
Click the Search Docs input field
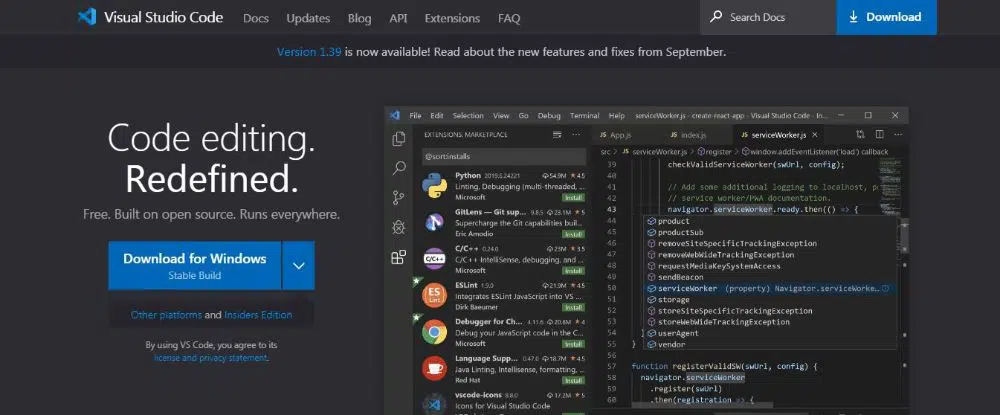tap(776, 17)
